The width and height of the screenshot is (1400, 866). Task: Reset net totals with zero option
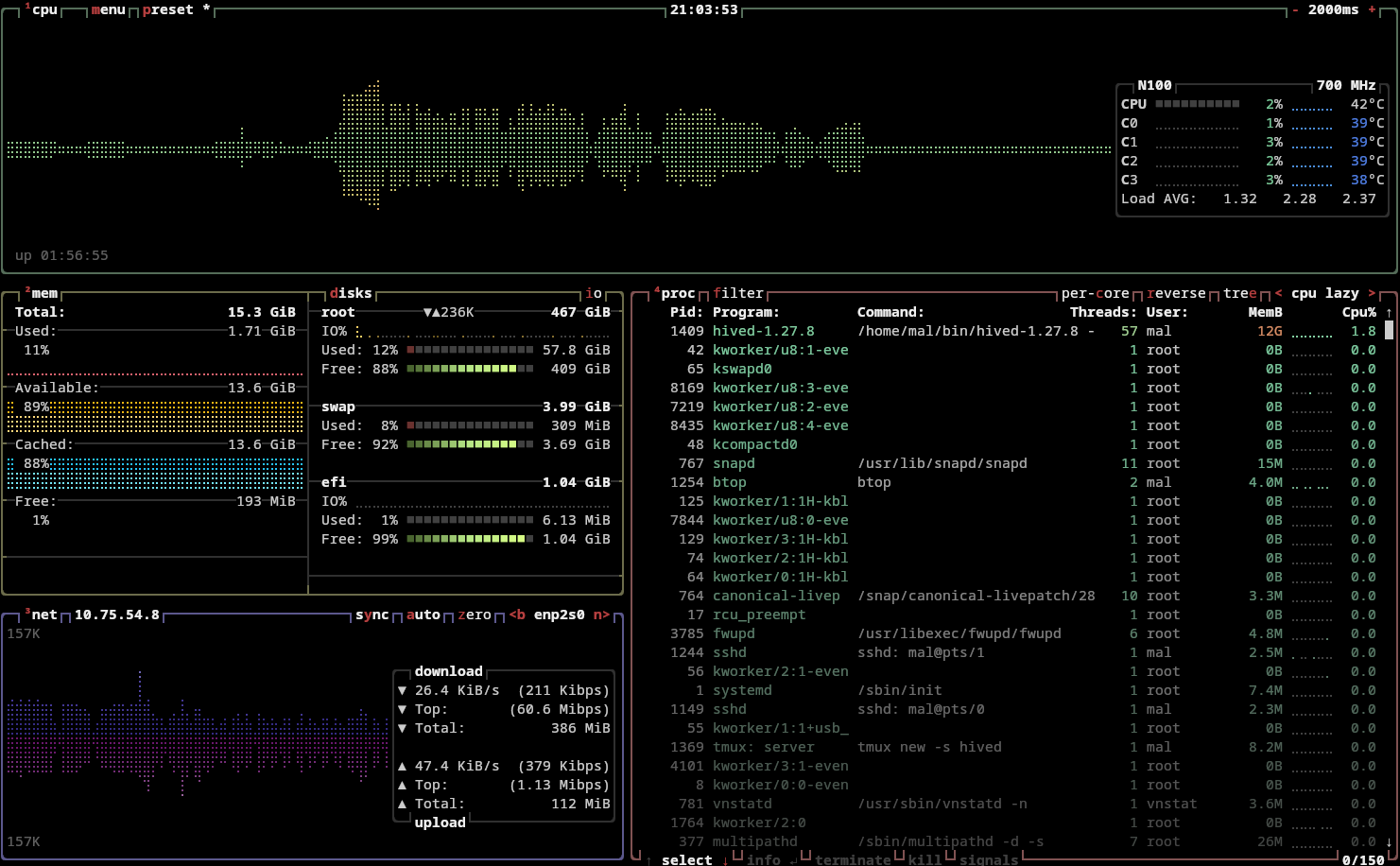pyautogui.click(x=475, y=615)
